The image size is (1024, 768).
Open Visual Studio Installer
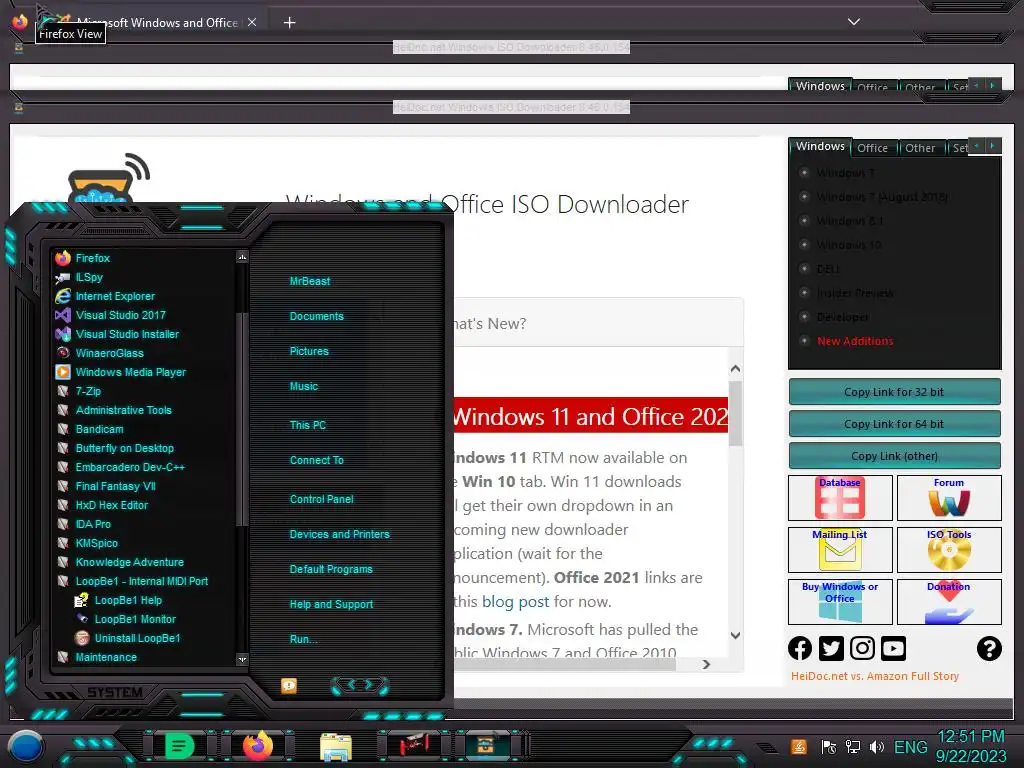point(117,334)
